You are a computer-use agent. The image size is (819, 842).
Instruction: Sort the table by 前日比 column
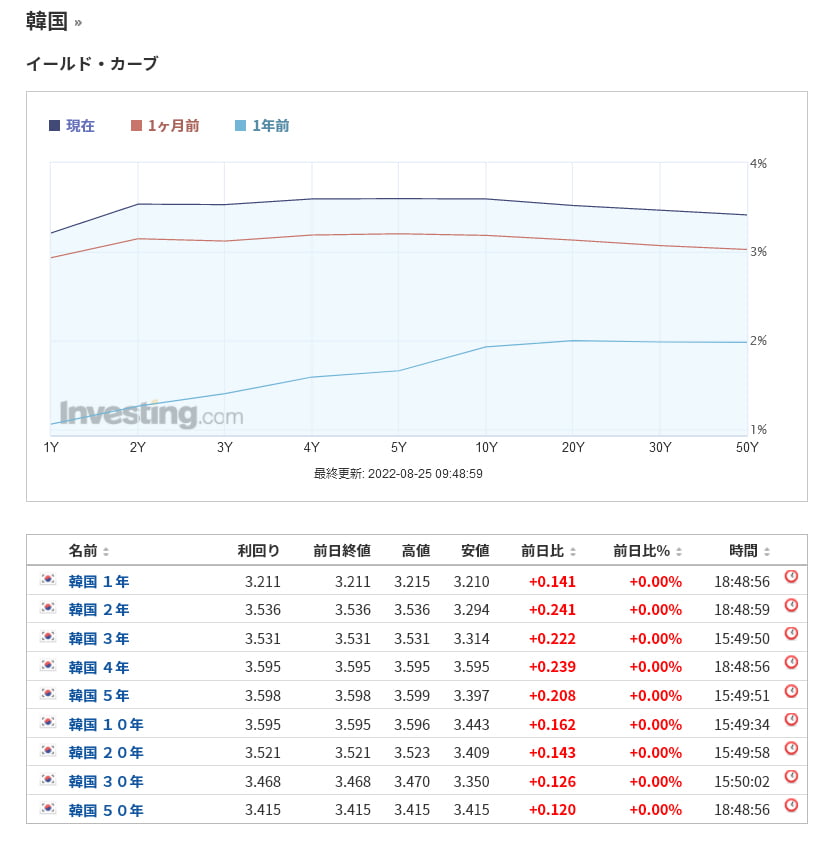click(548, 550)
